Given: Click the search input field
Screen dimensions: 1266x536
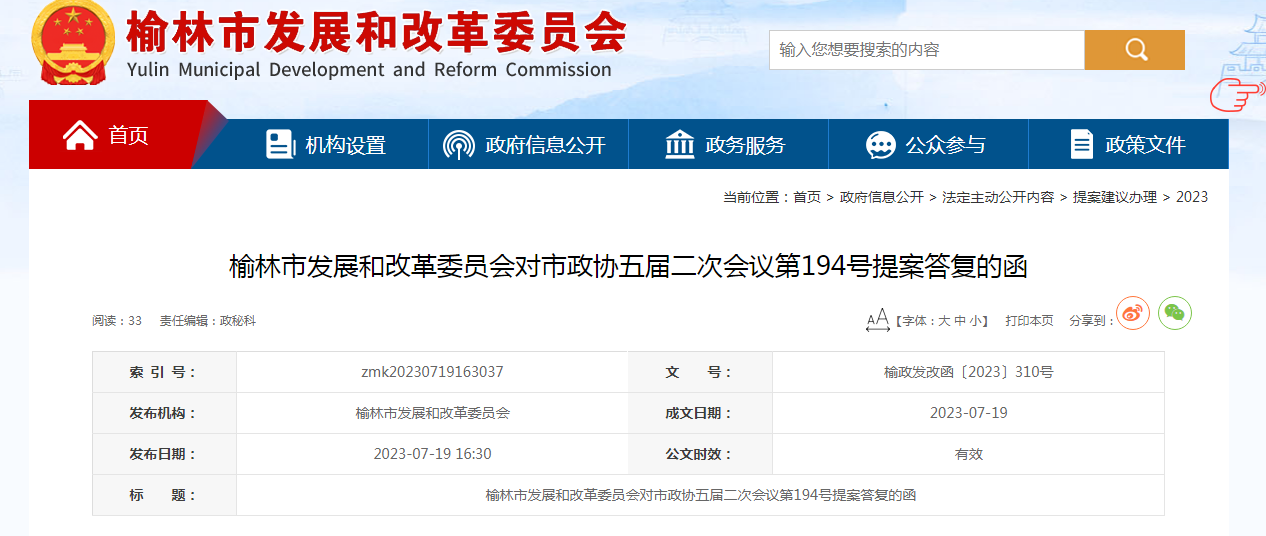Looking at the screenshot, I should [x=926, y=50].
